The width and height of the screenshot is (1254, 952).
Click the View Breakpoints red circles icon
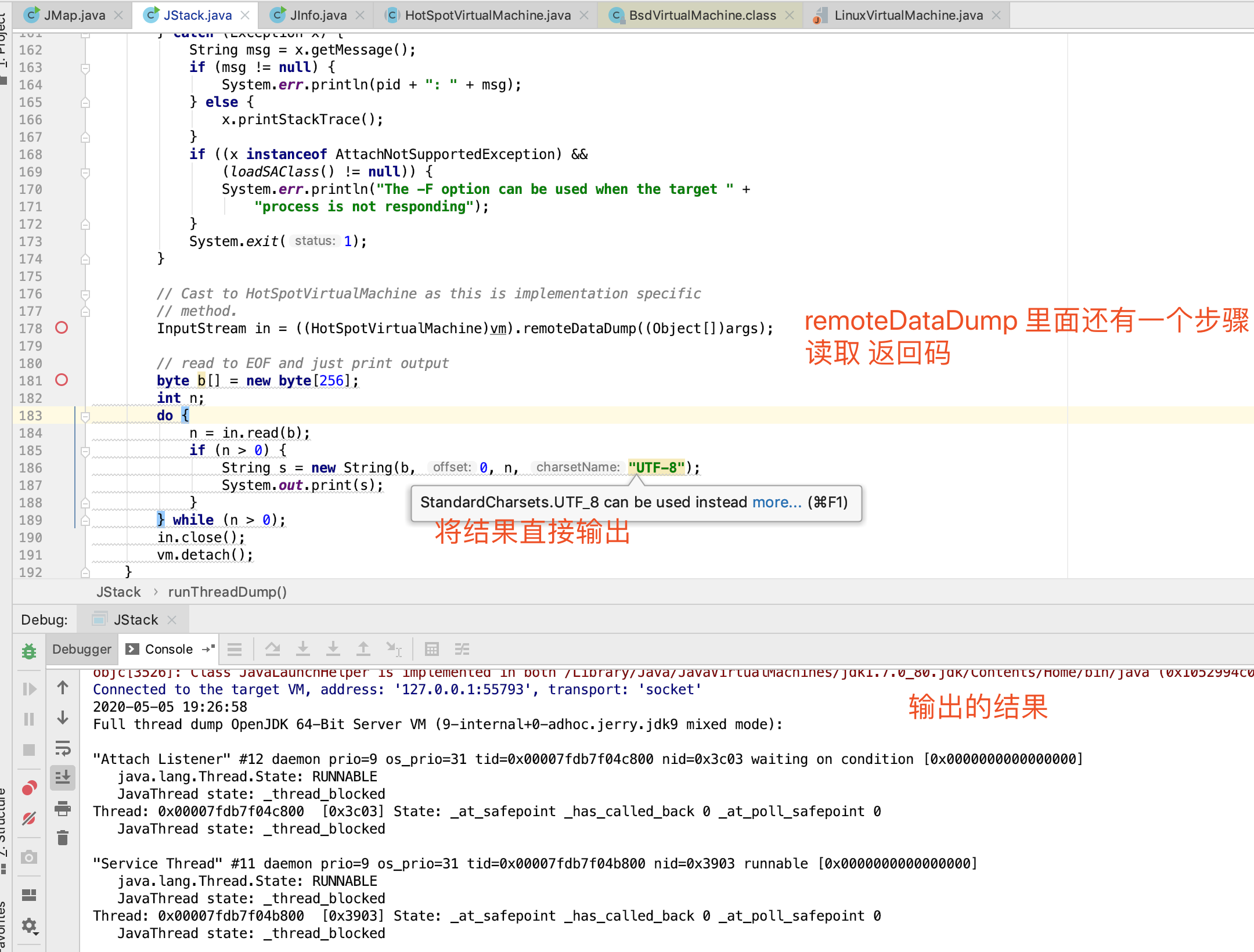pos(29,788)
